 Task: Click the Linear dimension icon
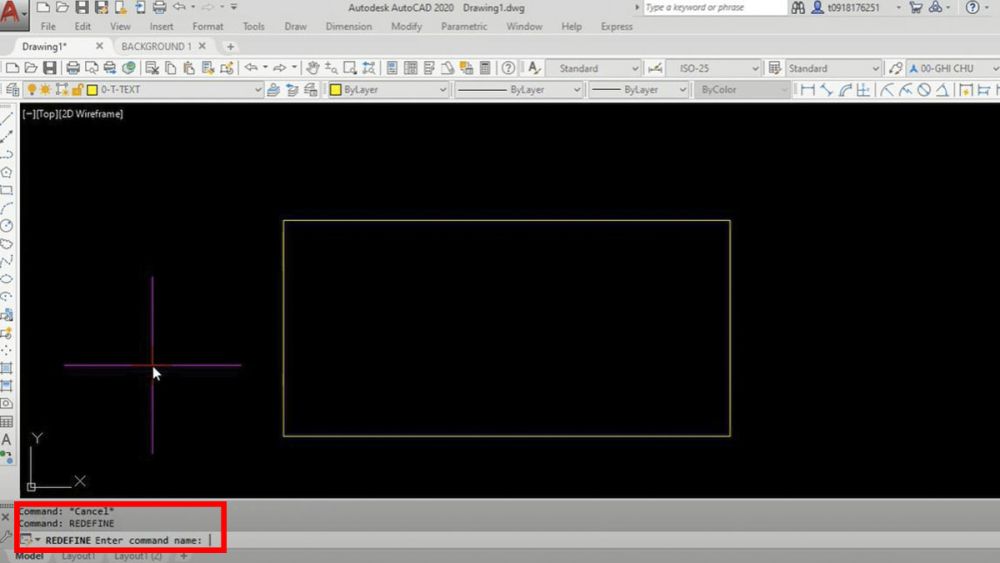point(807,90)
